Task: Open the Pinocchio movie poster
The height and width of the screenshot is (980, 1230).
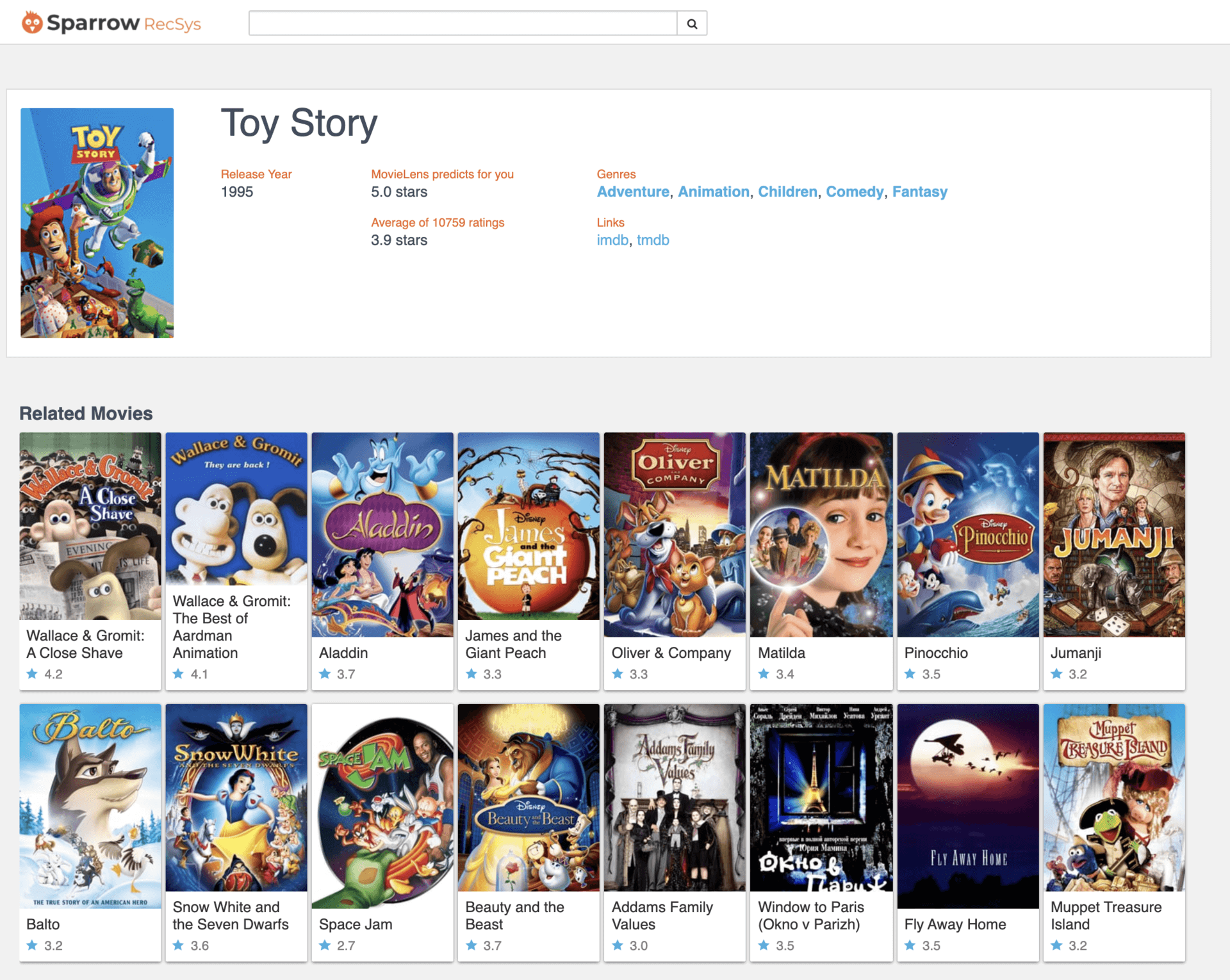Action: [967, 535]
